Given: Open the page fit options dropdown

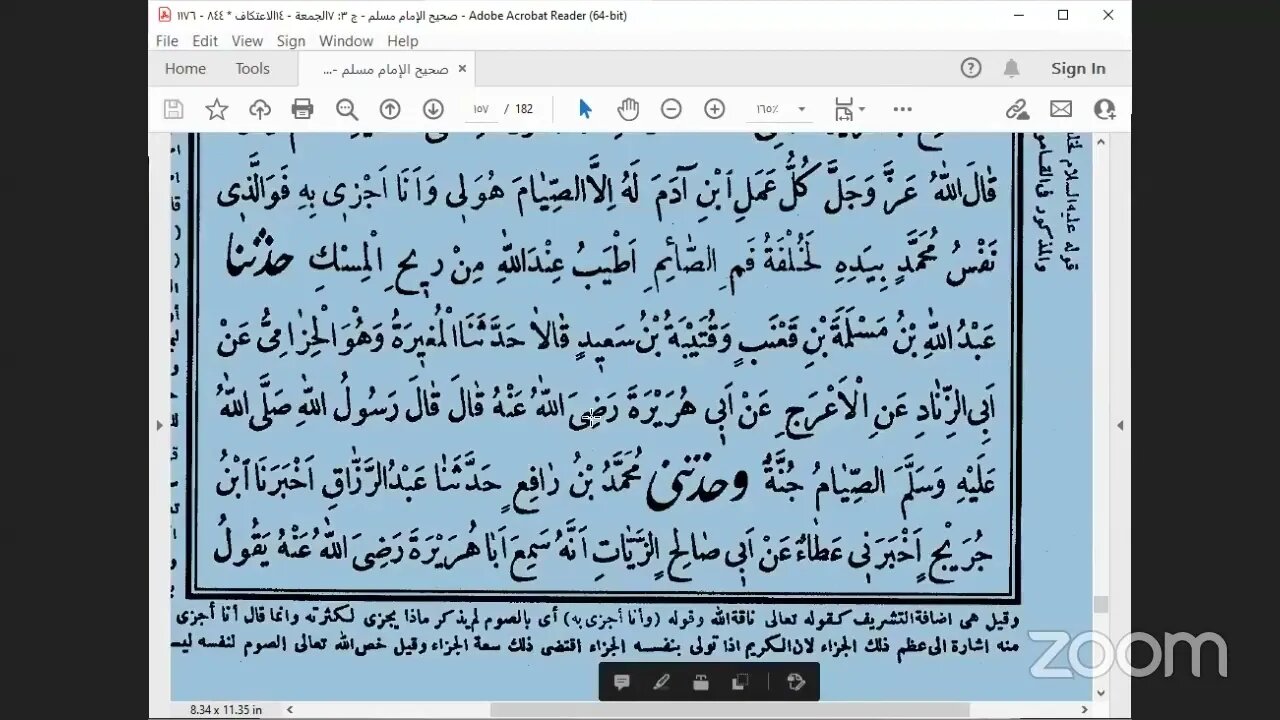Looking at the screenshot, I should coord(850,109).
